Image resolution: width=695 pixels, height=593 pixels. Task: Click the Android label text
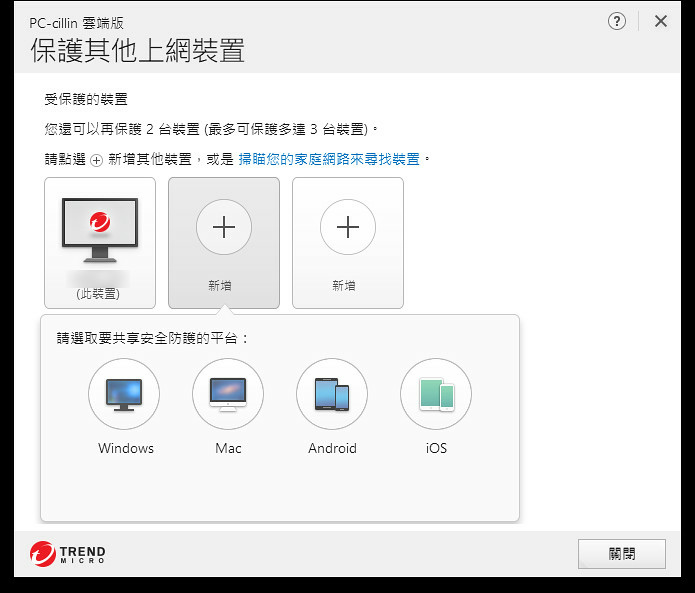pos(332,448)
